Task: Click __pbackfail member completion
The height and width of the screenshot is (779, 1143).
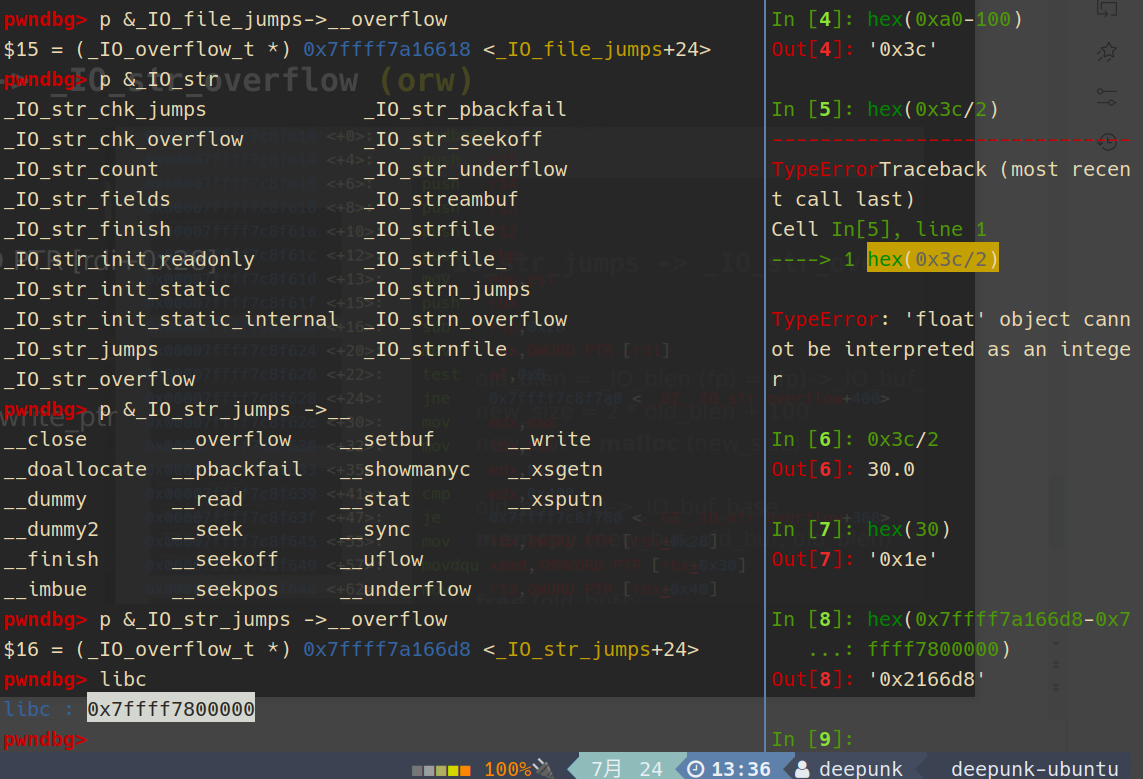Action: point(237,469)
